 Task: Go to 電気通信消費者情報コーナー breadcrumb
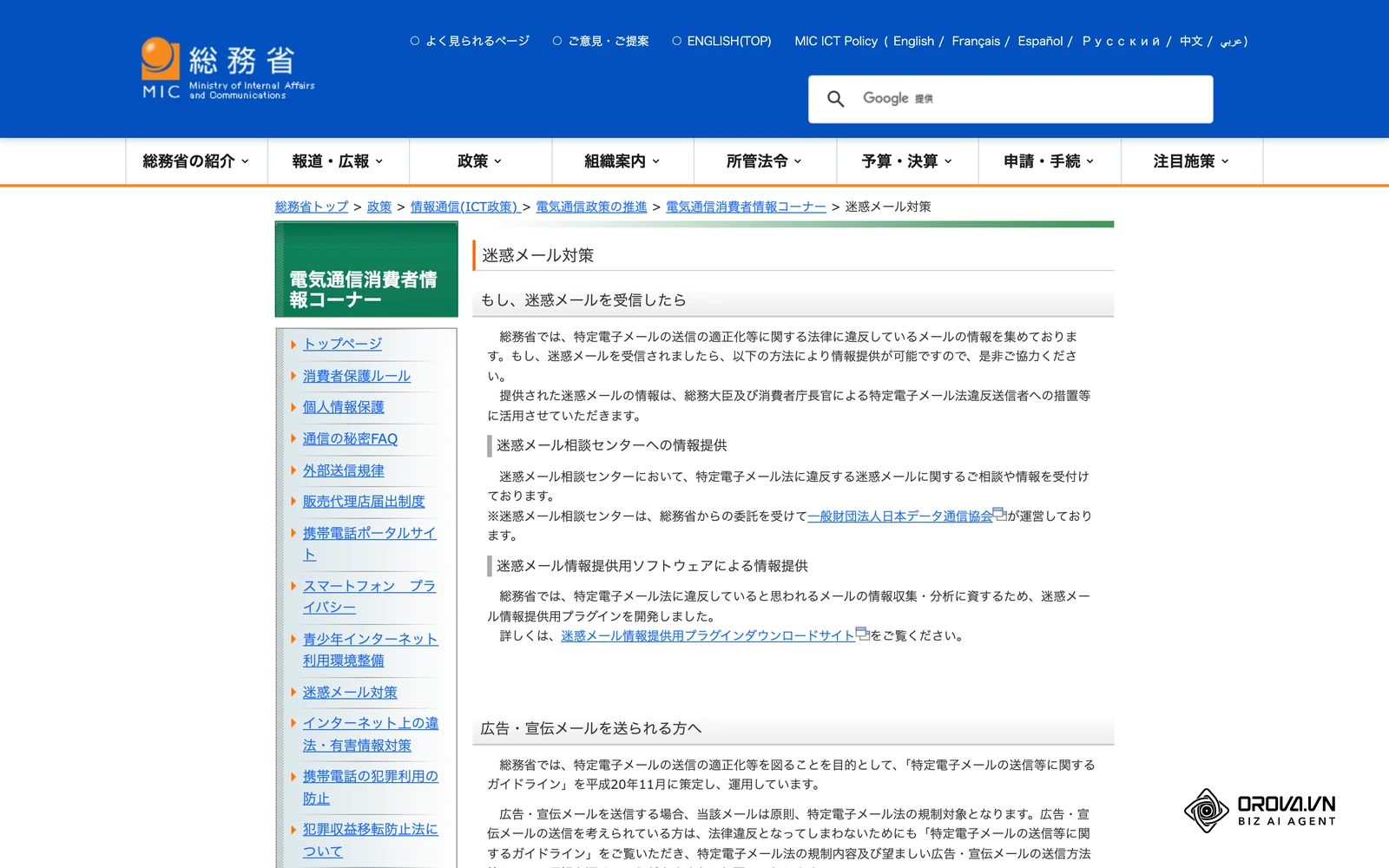746,207
